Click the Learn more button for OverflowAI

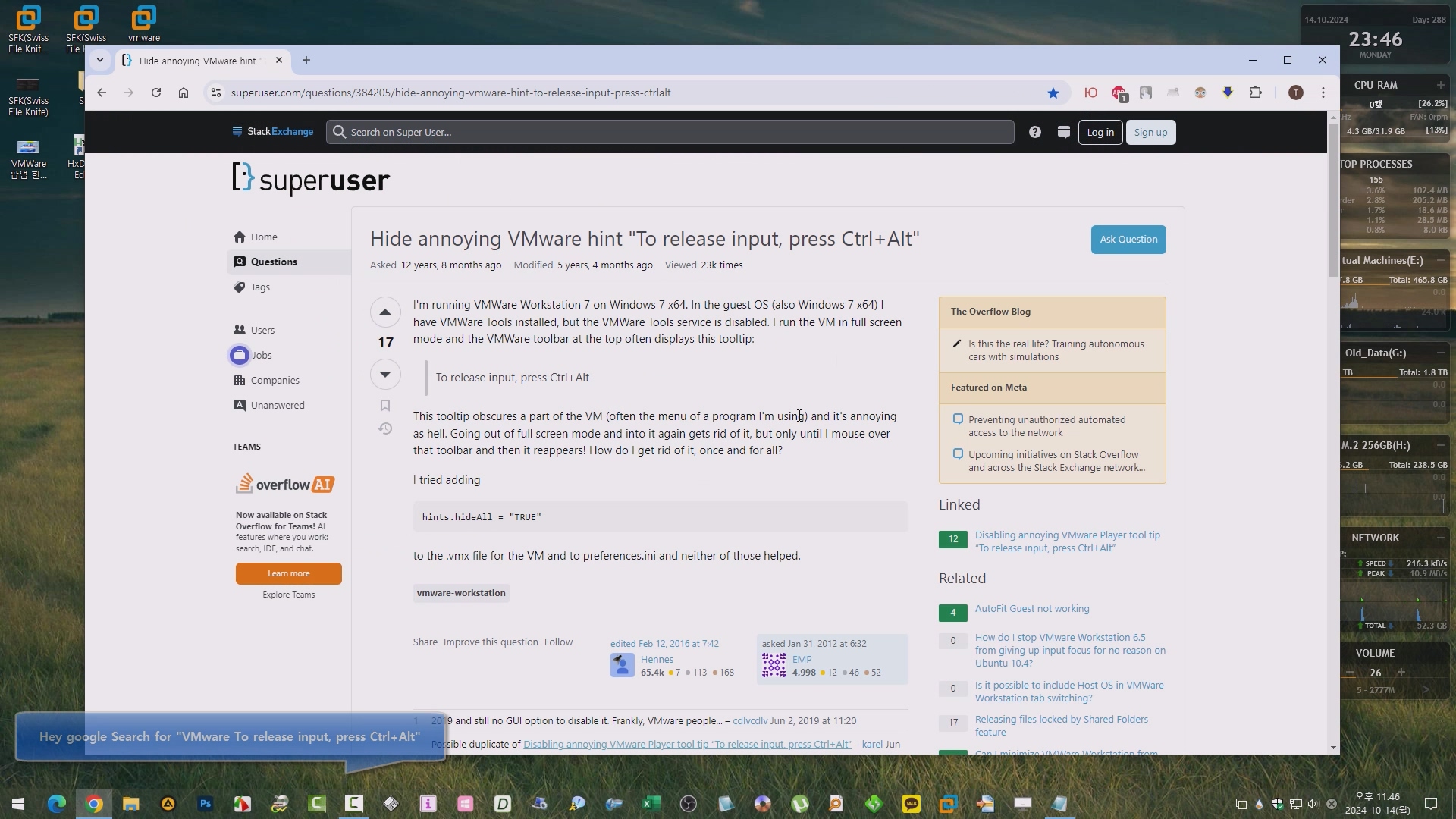coord(288,573)
